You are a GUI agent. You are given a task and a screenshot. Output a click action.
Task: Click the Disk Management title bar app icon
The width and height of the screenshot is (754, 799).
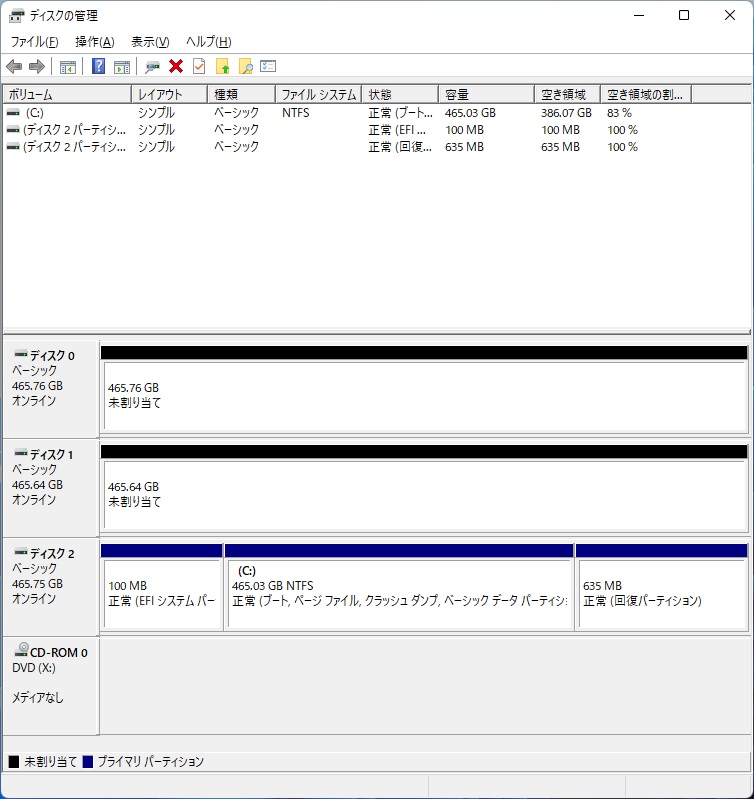(16, 16)
